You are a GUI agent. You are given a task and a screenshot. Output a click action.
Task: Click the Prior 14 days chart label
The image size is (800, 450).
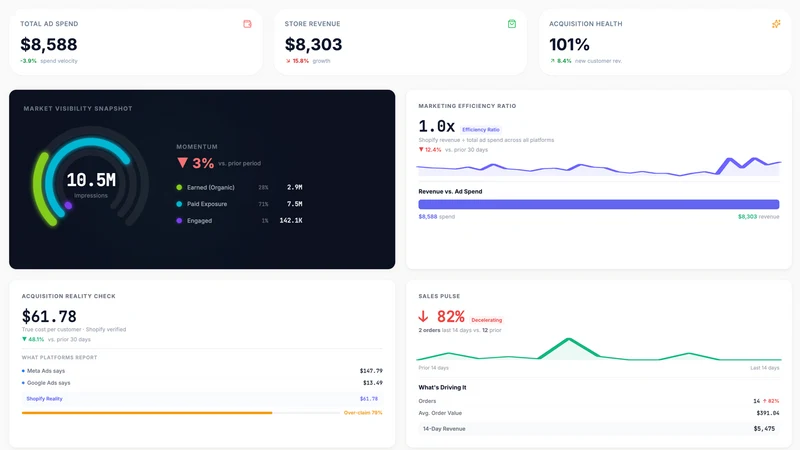(x=434, y=368)
